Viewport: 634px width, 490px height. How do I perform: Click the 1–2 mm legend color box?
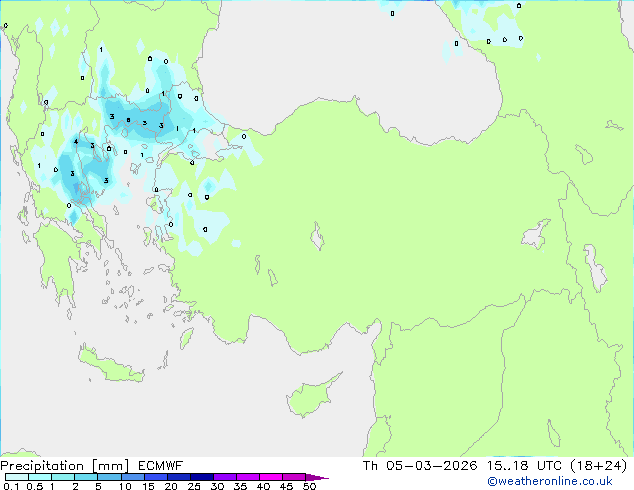[x=63, y=477]
